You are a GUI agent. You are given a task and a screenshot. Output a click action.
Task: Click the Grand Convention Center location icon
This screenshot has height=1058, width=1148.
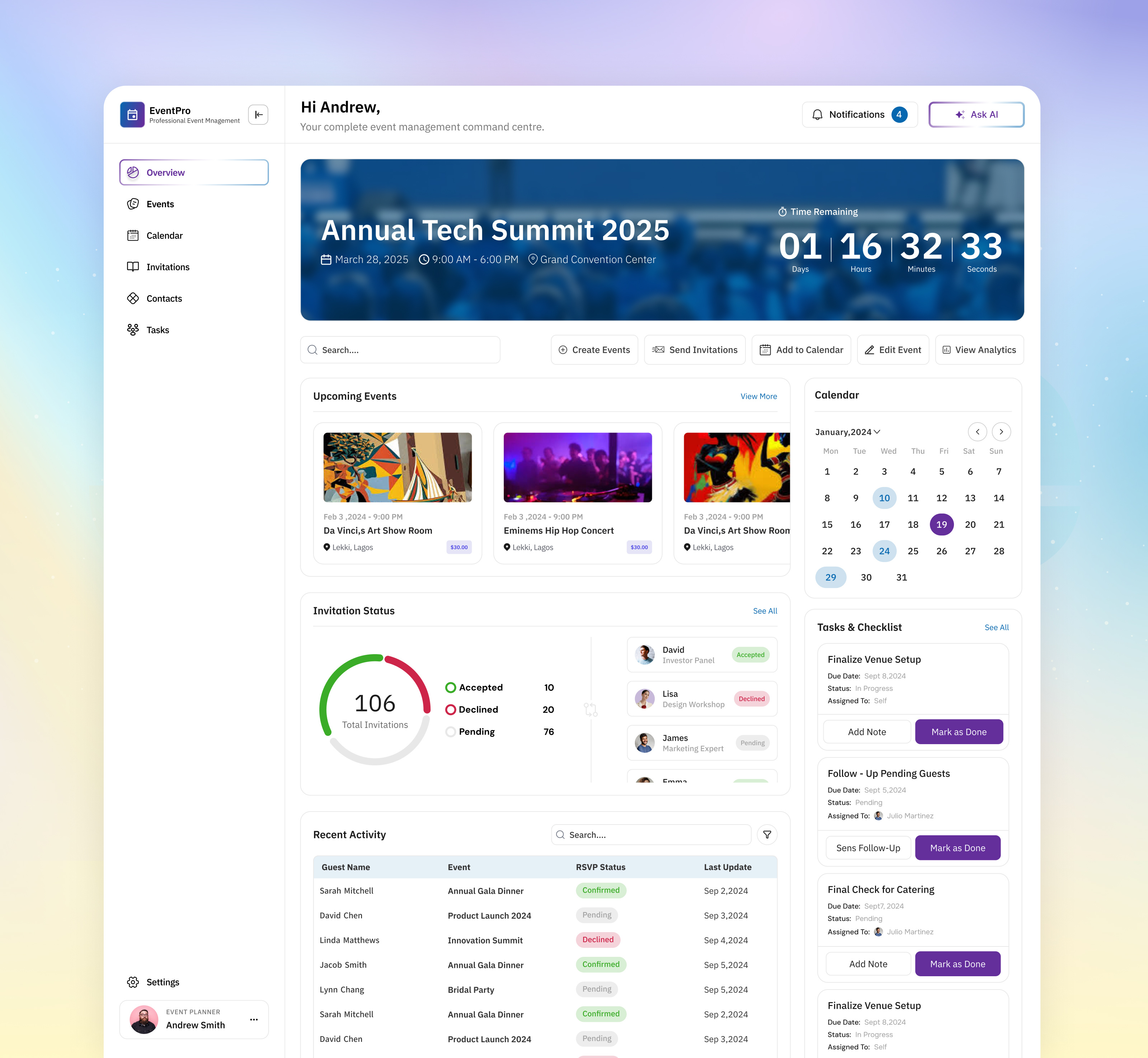[532, 259]
